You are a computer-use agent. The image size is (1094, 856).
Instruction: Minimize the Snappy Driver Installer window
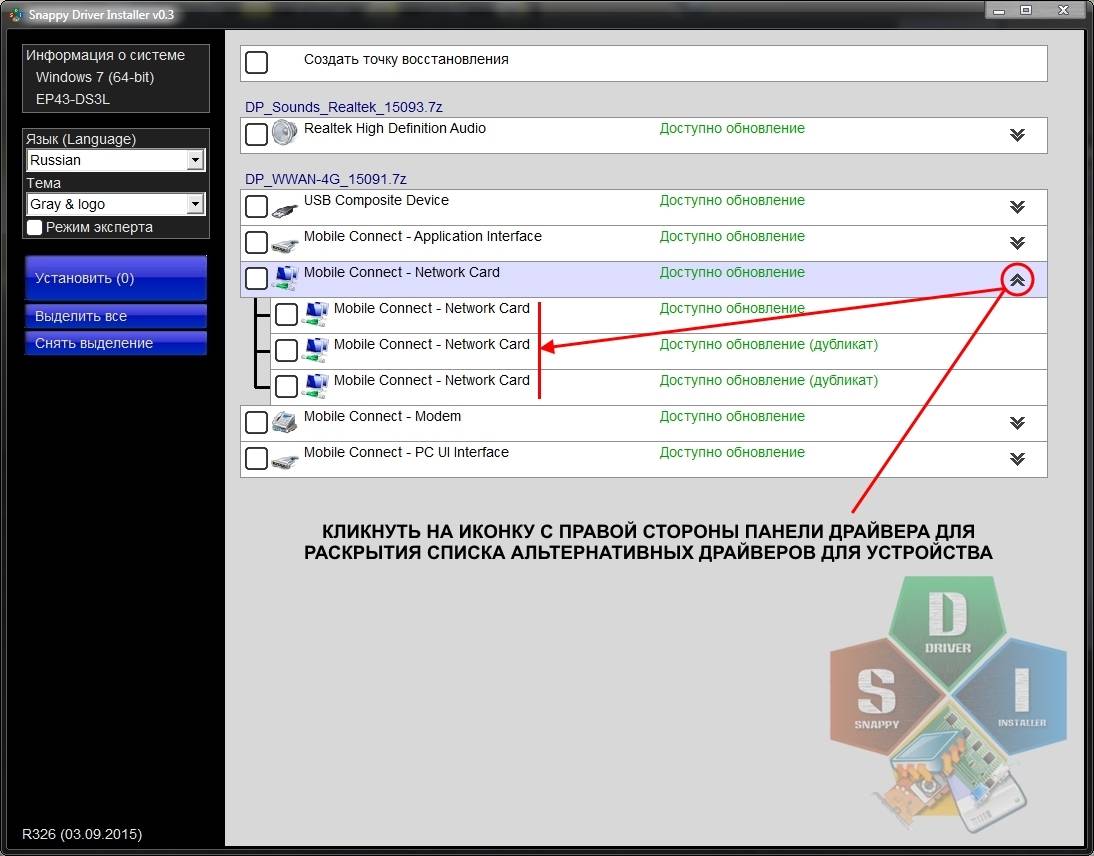(999, 10)
